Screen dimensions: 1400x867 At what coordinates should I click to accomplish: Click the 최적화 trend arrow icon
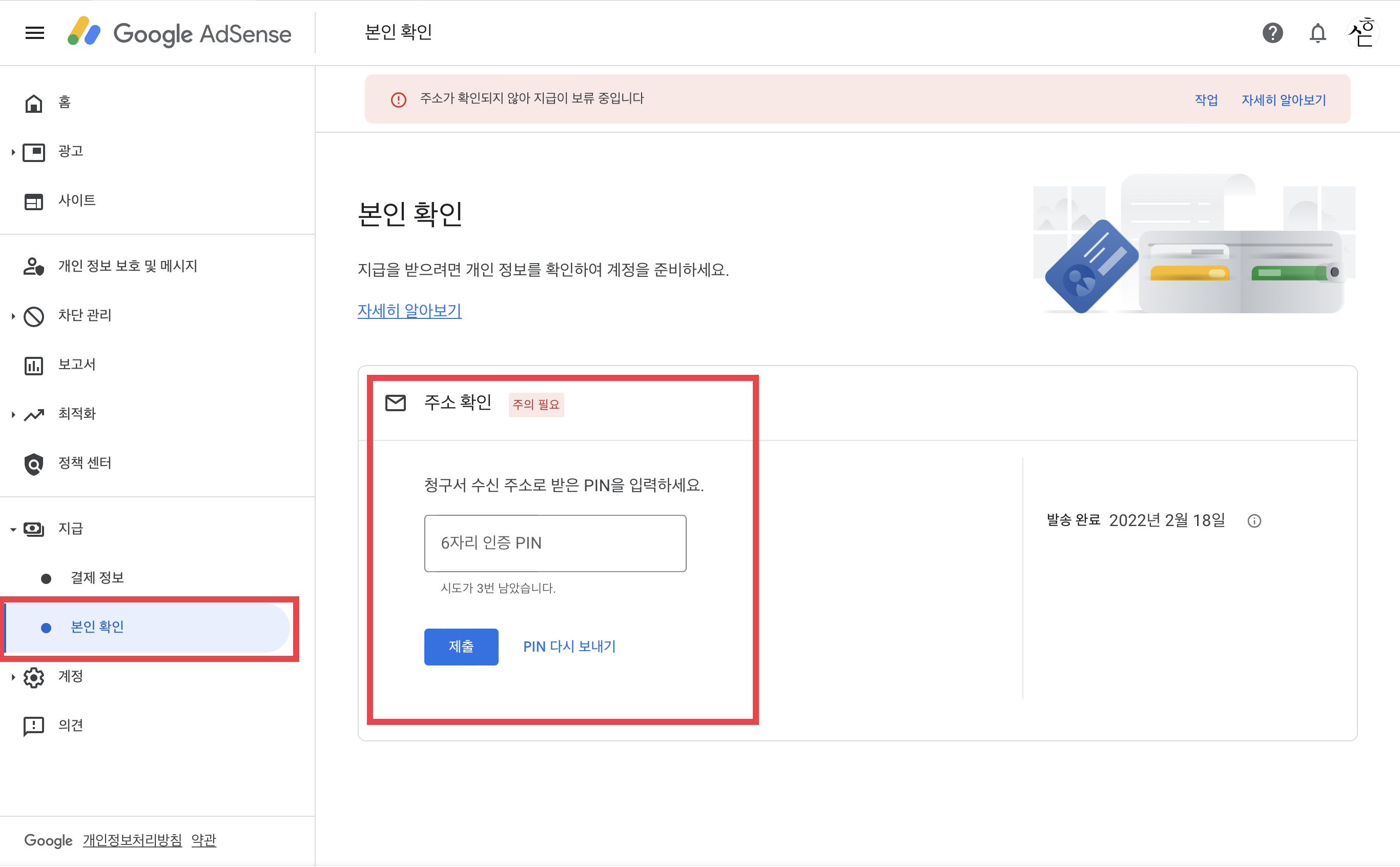(x=34, y=415)
